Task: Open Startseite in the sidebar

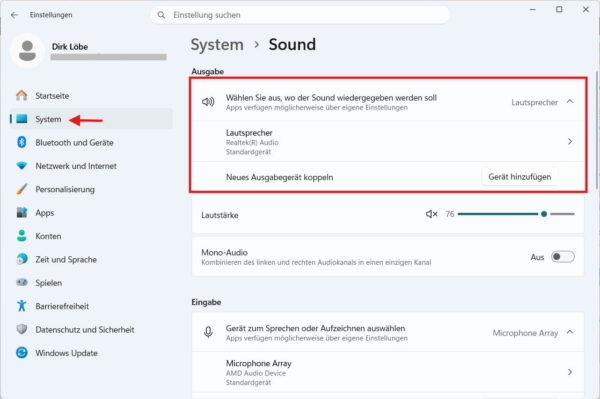Action: click(91, 96)
